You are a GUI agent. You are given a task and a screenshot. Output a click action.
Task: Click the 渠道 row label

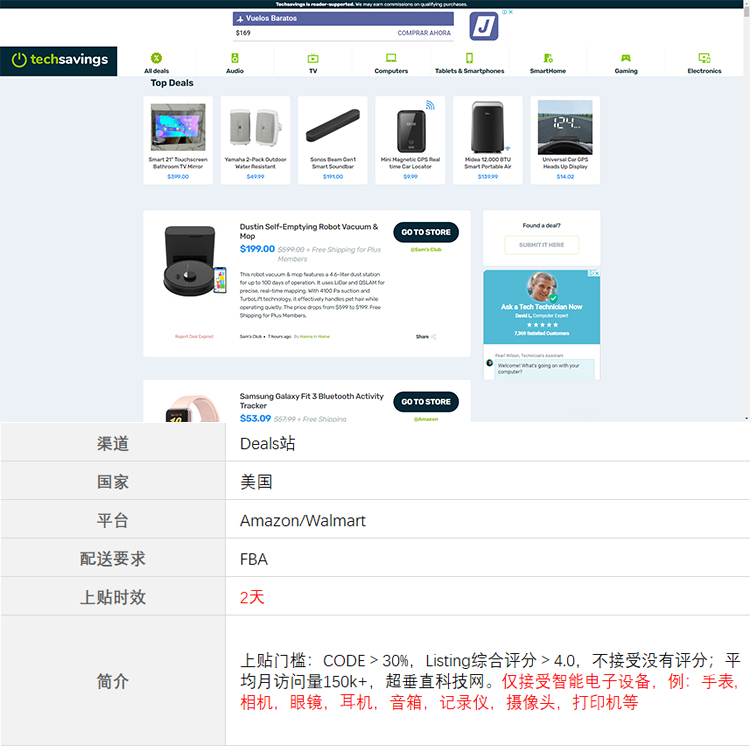(x=113, y=443)
